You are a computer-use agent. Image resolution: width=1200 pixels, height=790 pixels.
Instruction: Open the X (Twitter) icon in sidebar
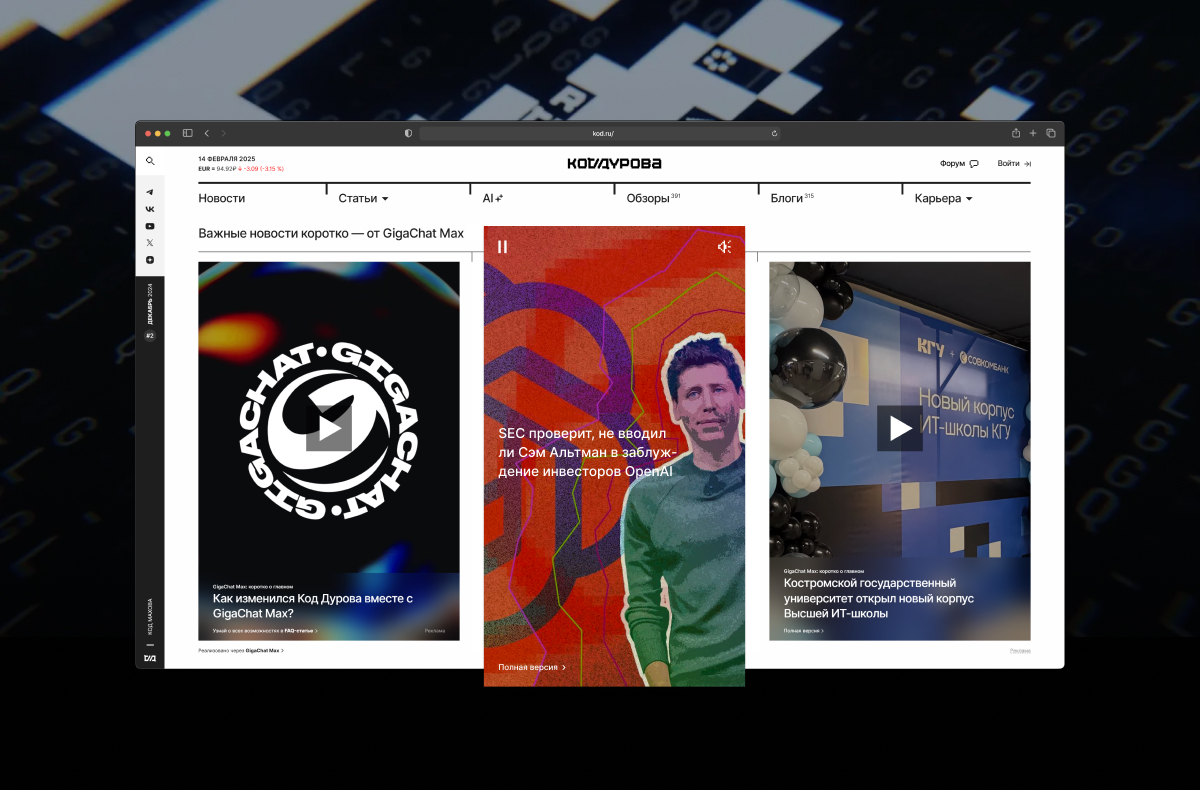coord(150,243)
